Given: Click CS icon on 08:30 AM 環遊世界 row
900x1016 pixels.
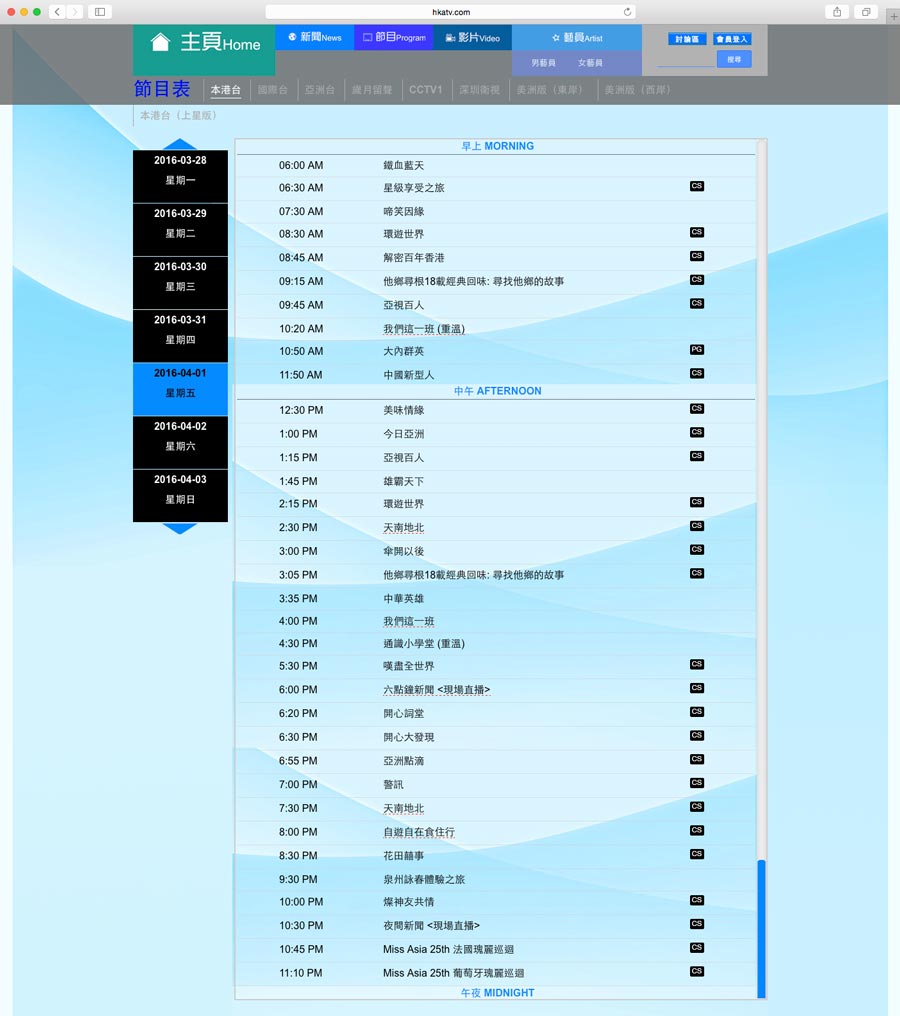Looking at the screenshot, I should pyautogui.click(x=697, y=232).
